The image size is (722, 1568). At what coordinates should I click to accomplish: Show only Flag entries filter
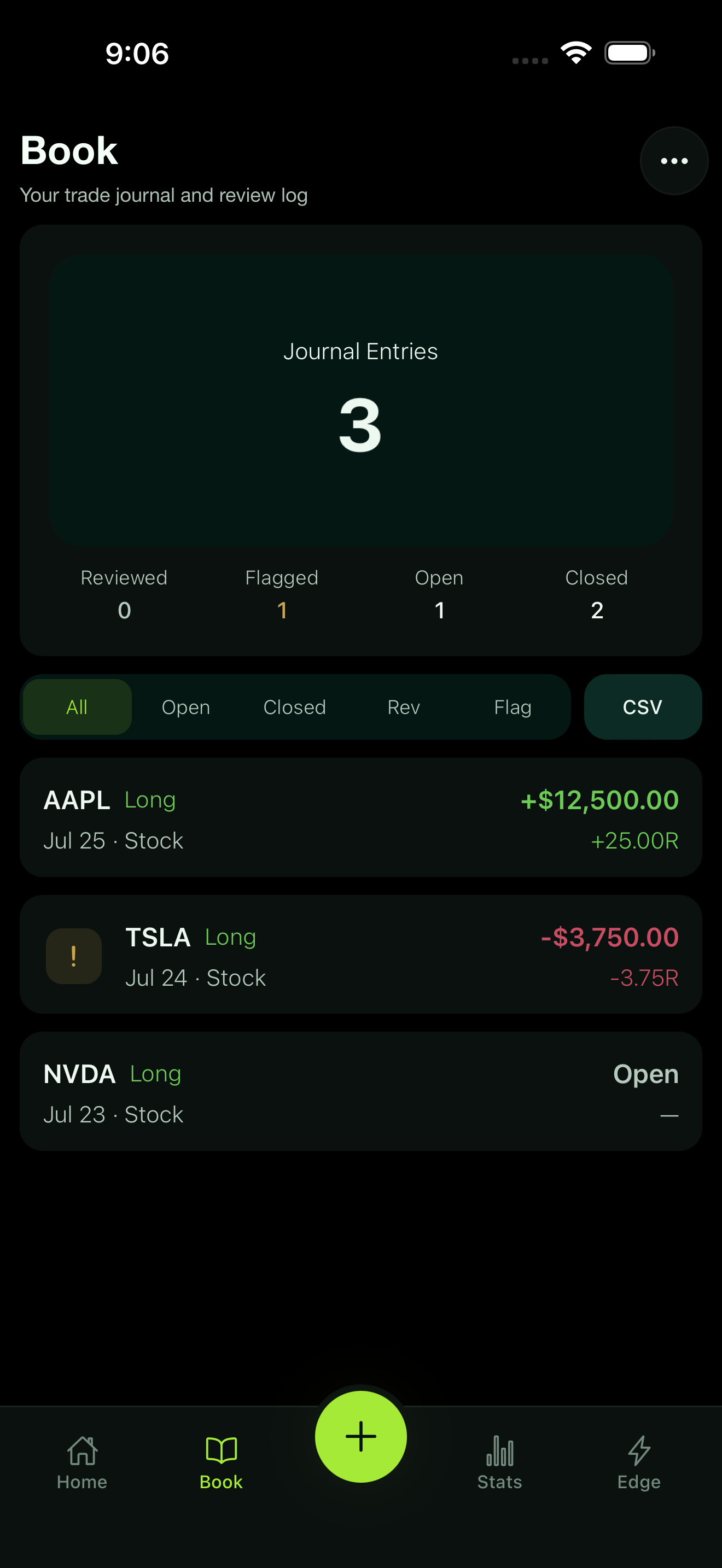click(513, 707)
